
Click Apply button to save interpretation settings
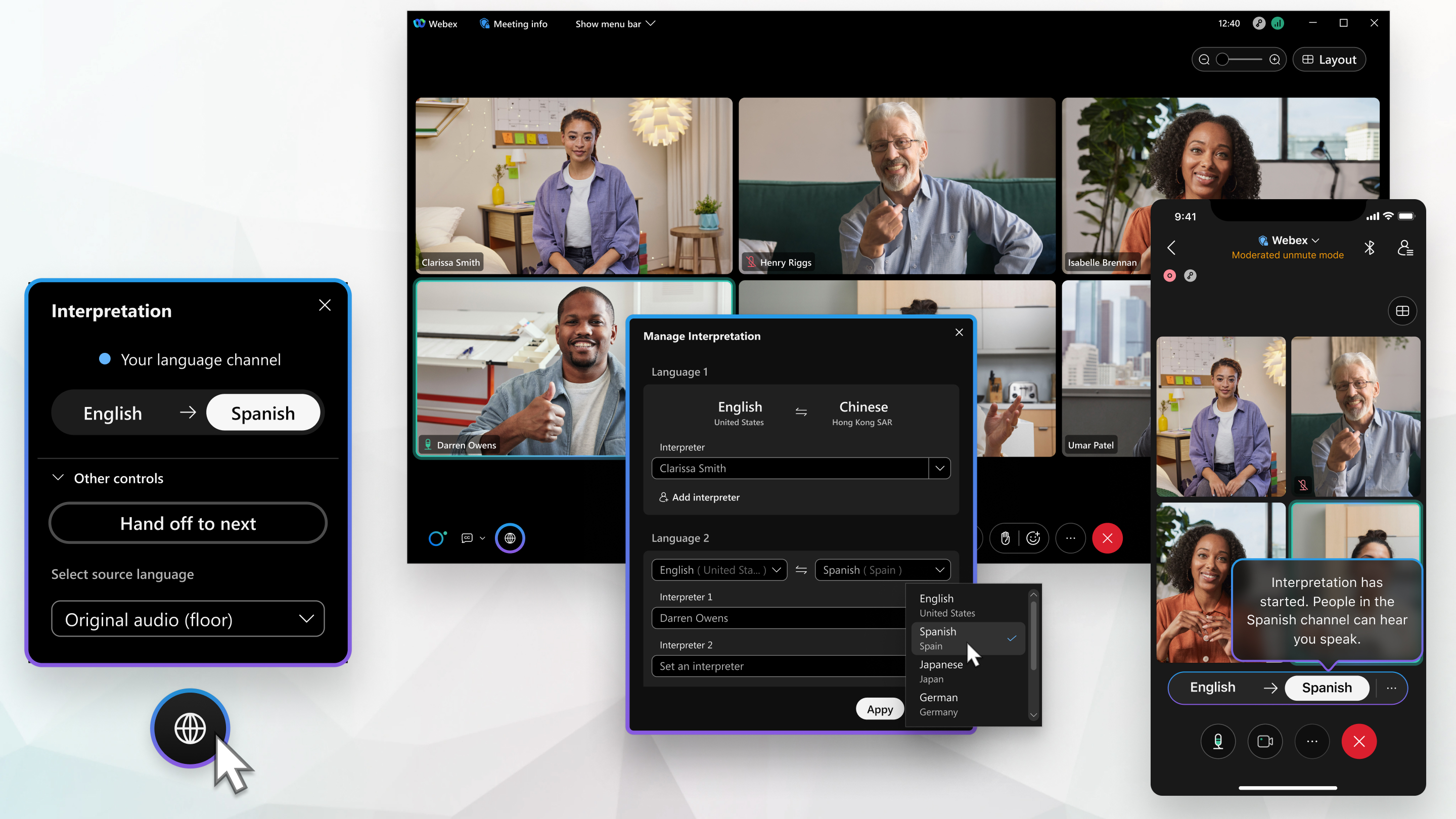(x=878, y=708)
